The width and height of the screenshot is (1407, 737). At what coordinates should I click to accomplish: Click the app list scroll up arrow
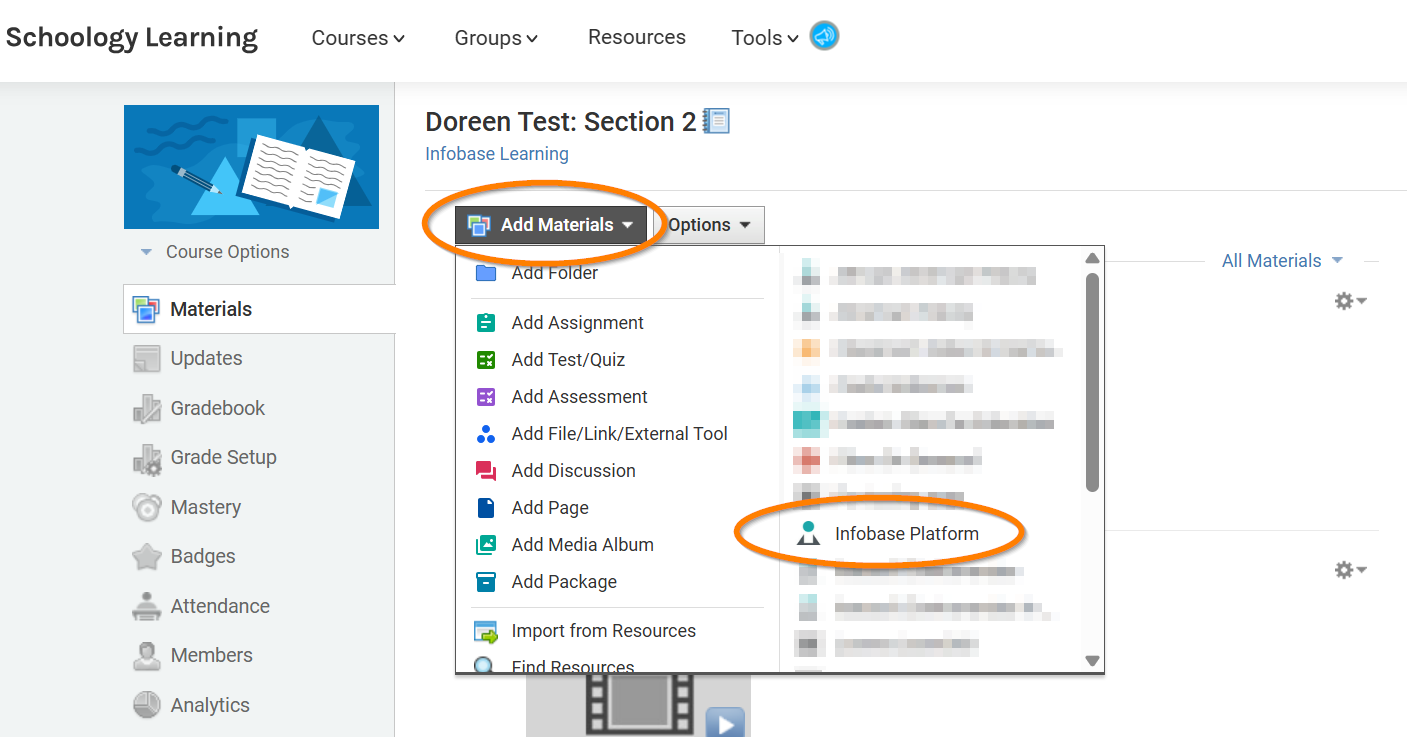tap(1092, 259)
